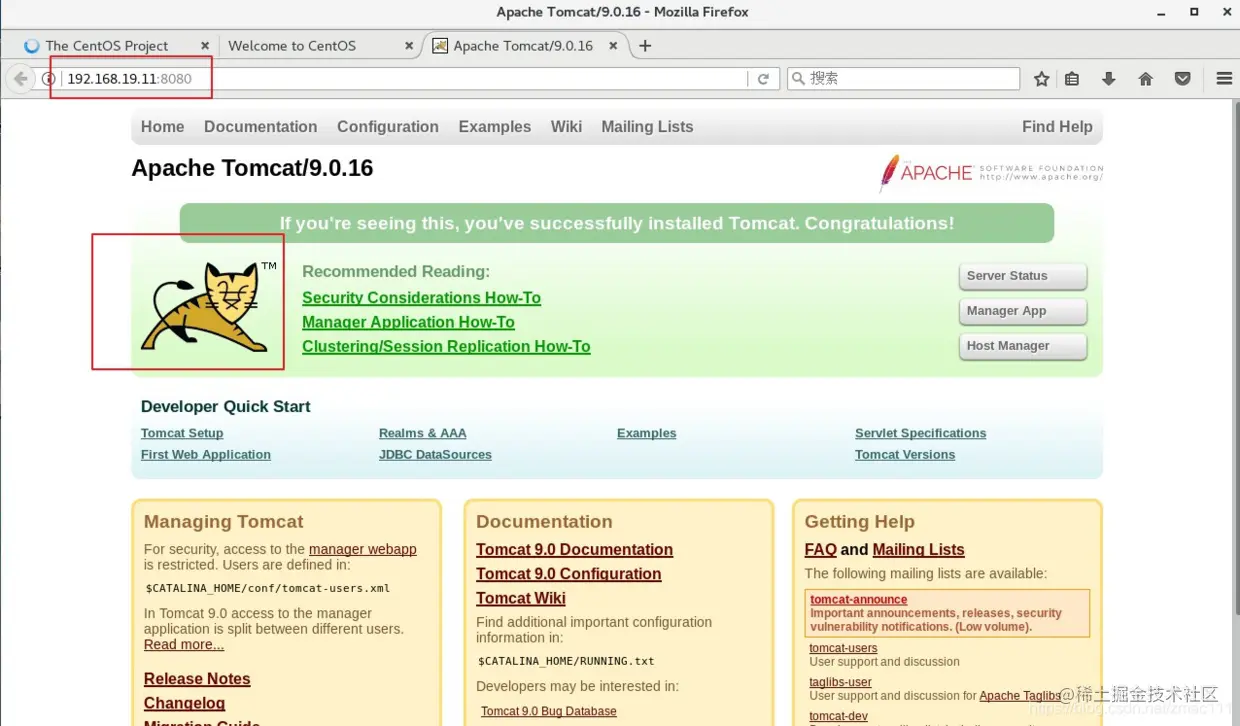Open the Servlet Specifications link
This screenshot has width=1240, height=726.
[920, 433]
